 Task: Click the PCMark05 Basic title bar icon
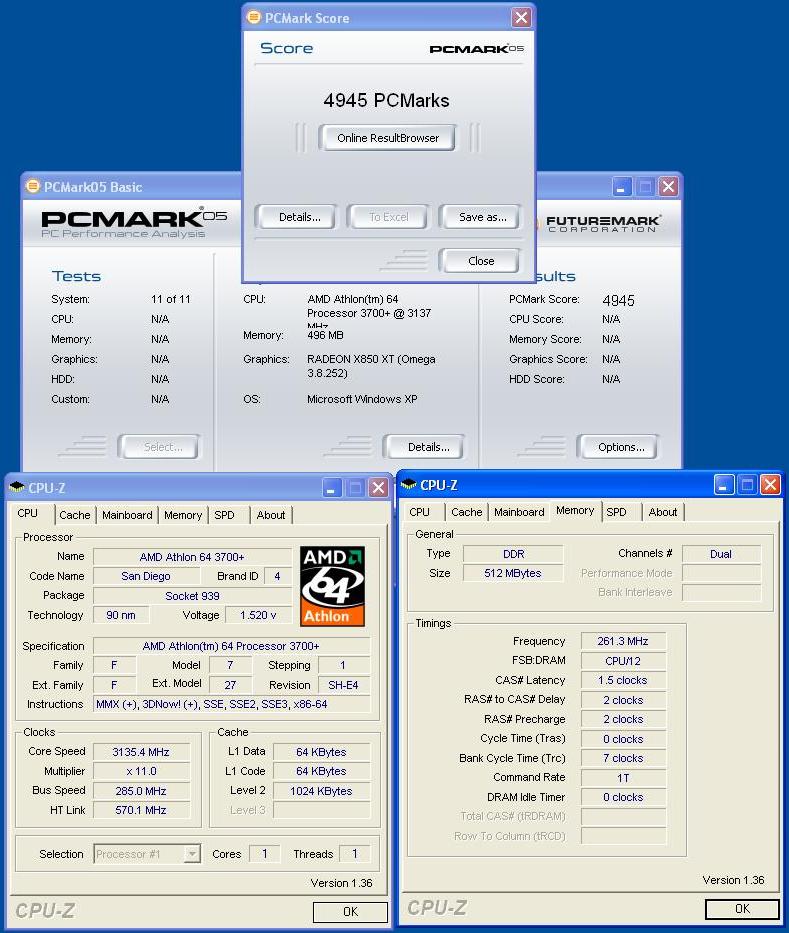(33, 186)
